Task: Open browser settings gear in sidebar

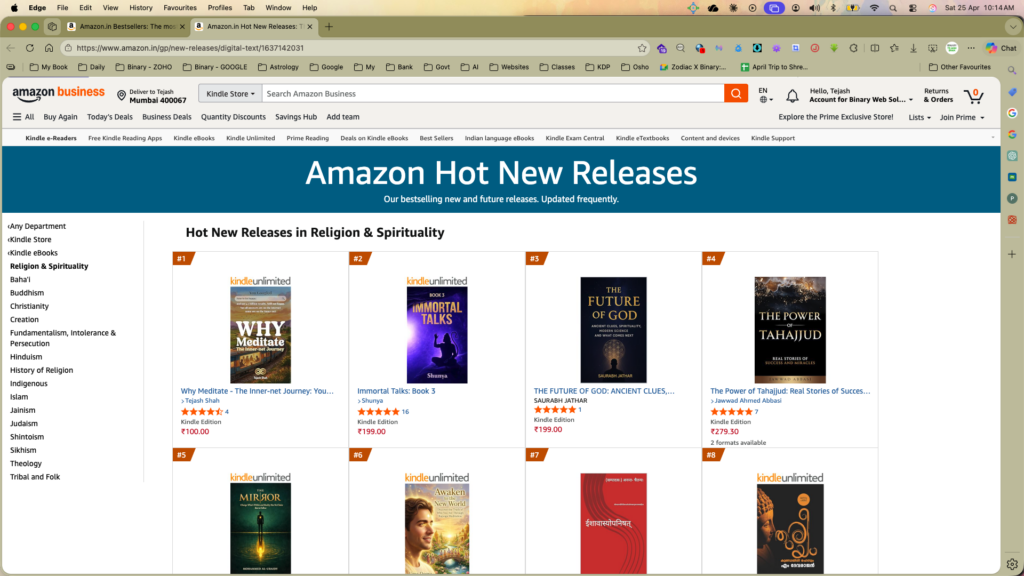Action: pos(1012,564)
